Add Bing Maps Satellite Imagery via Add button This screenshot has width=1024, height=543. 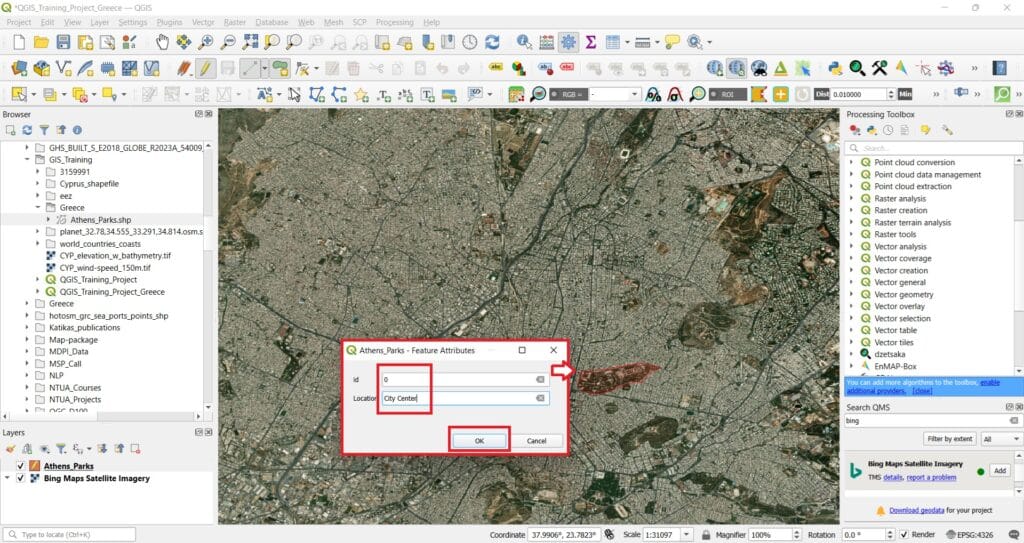[999, 470]
